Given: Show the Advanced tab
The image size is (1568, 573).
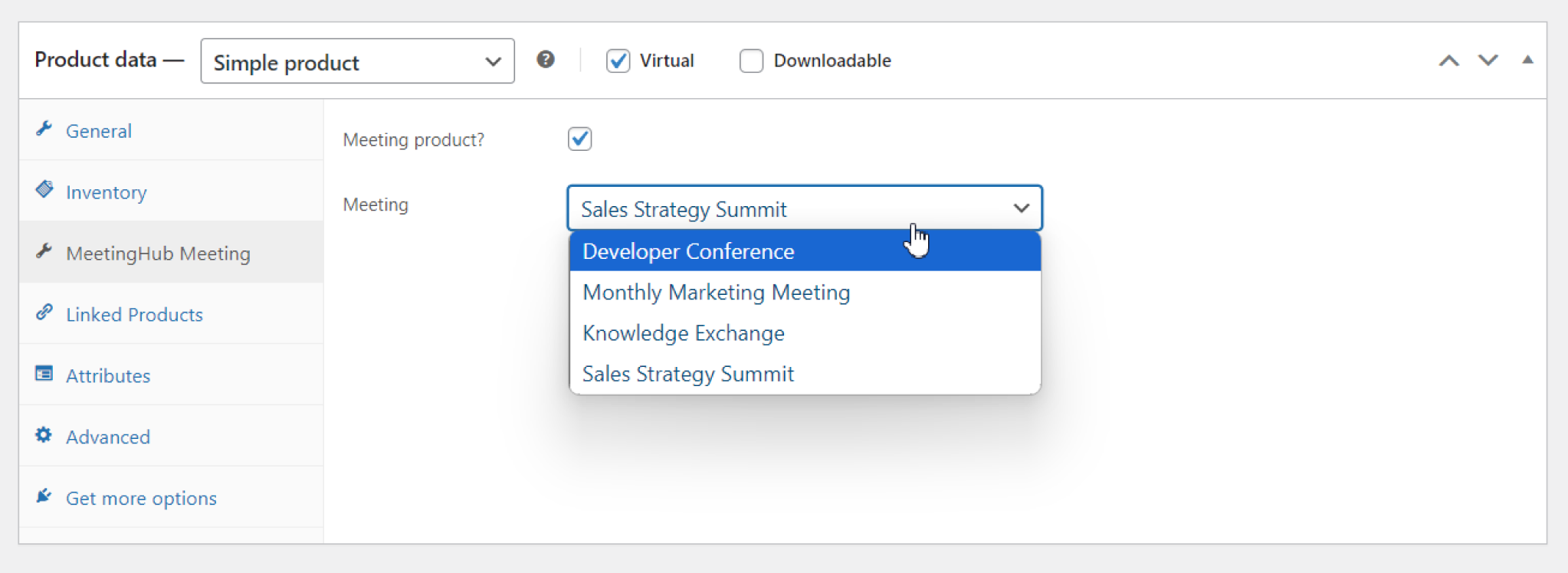Looking at the screenshot, I should pyautogui.click(x=171, y=437).
